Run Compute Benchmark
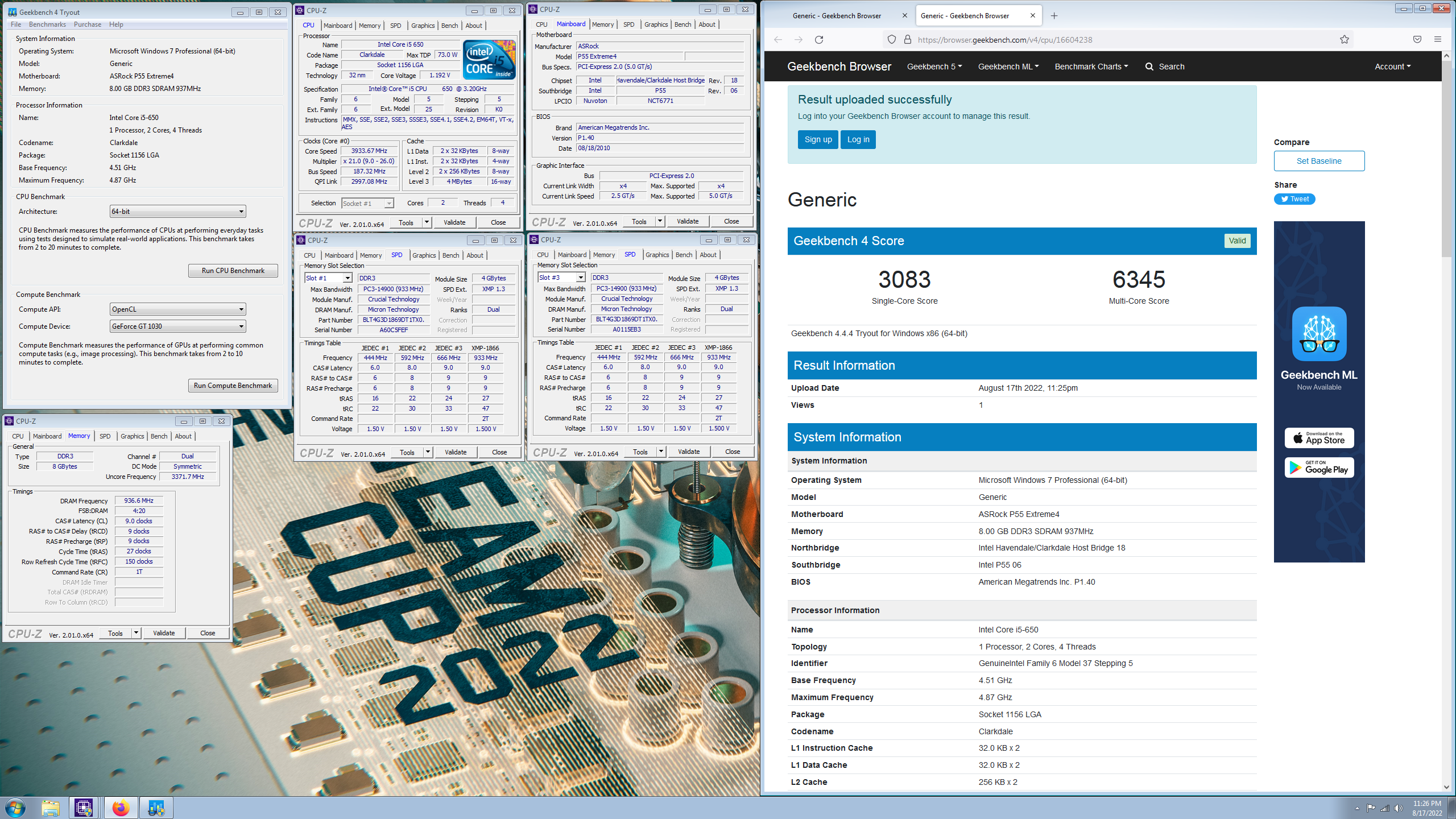1456x819 pixels. tap(233, 386)
